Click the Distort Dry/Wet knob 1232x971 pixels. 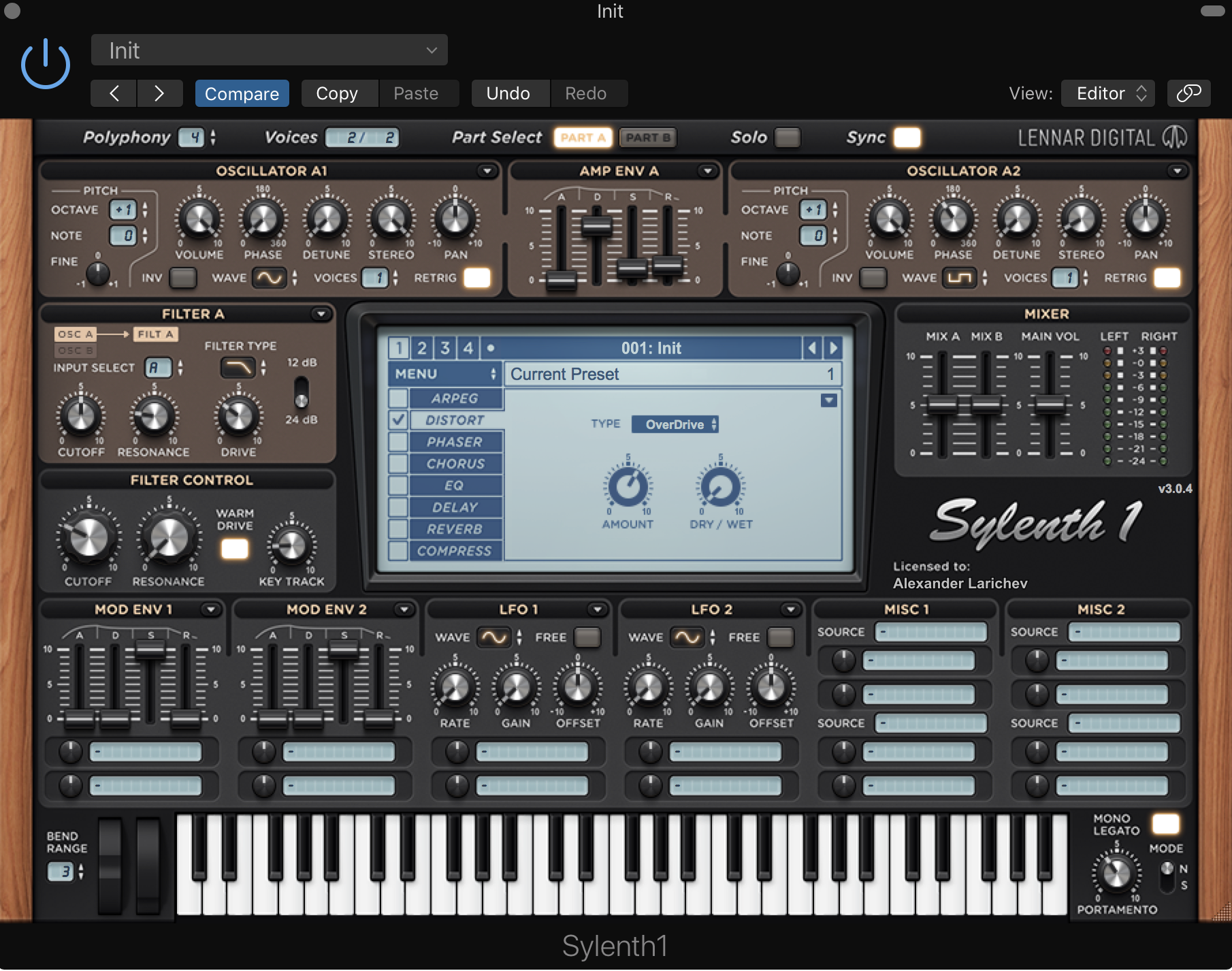tap(720, 486)
